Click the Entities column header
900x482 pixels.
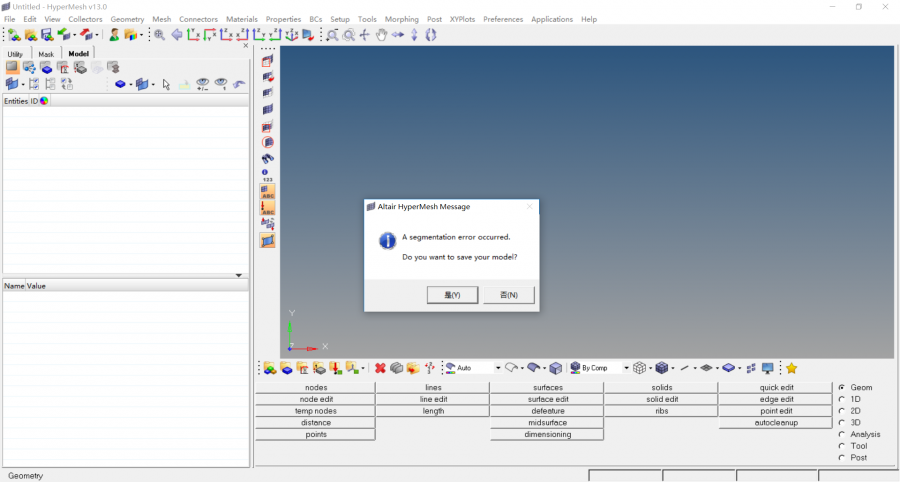click(x=16, y=101)
